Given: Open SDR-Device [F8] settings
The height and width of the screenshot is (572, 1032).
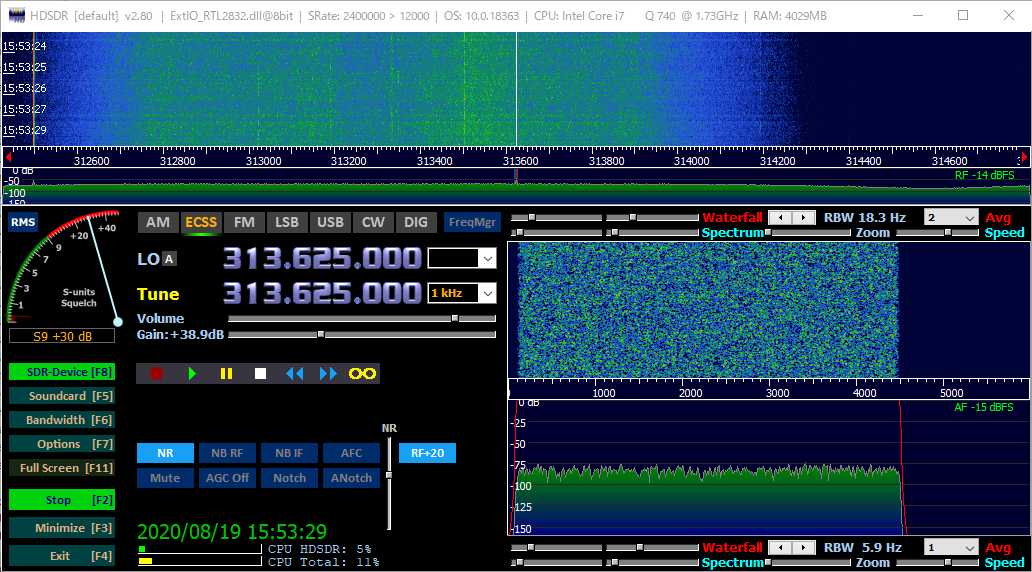Looking at the screenshot, I should [x=62, y=372].
